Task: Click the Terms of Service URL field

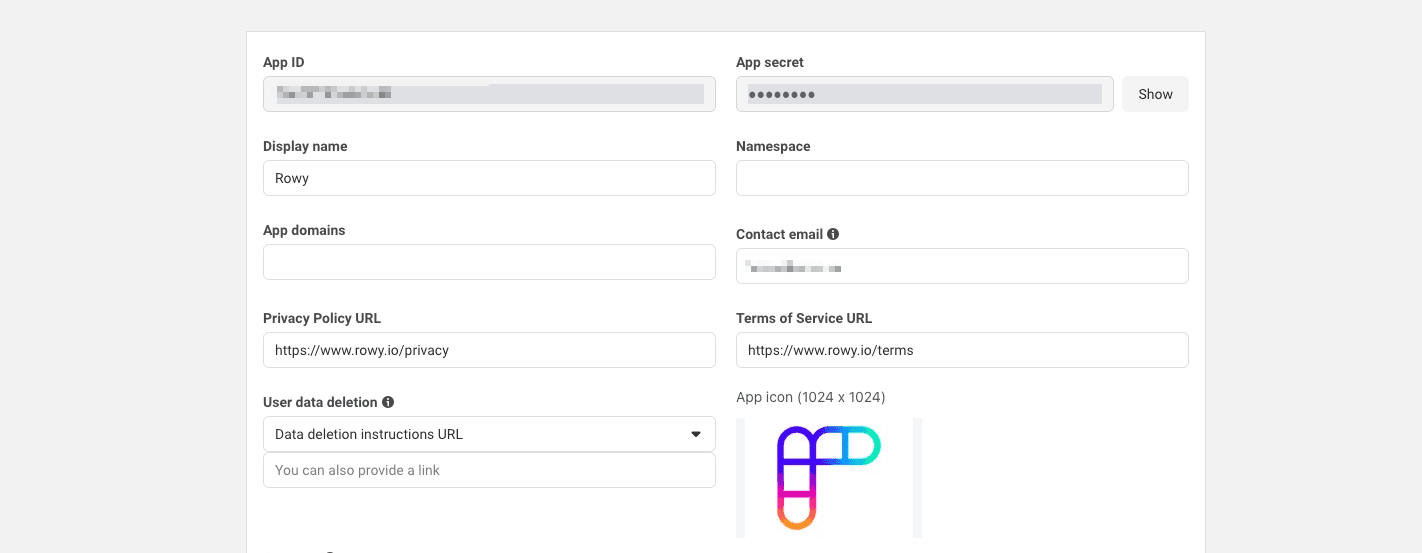Action: 962,350
